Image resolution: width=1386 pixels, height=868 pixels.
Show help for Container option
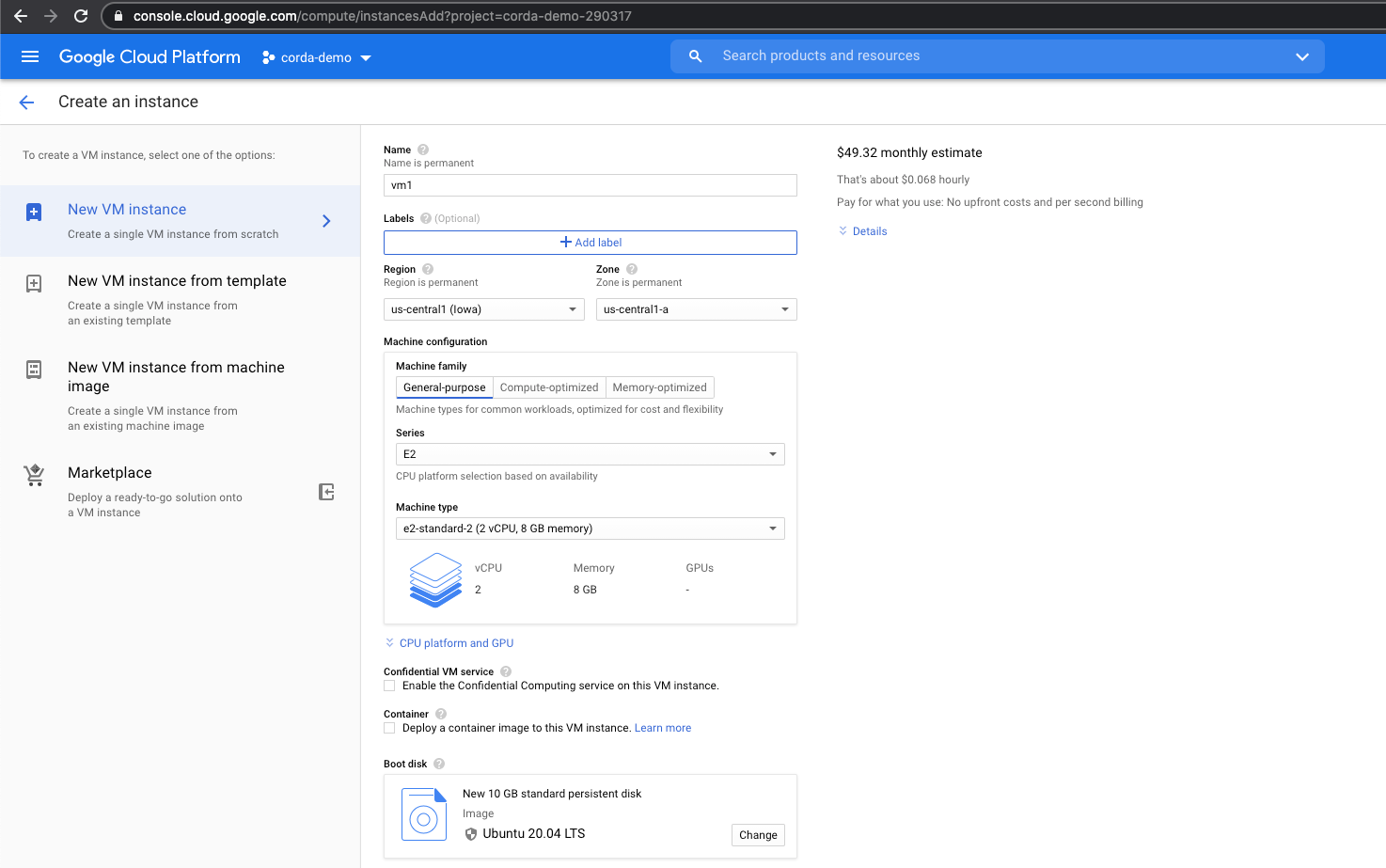[x=441, y=714]
